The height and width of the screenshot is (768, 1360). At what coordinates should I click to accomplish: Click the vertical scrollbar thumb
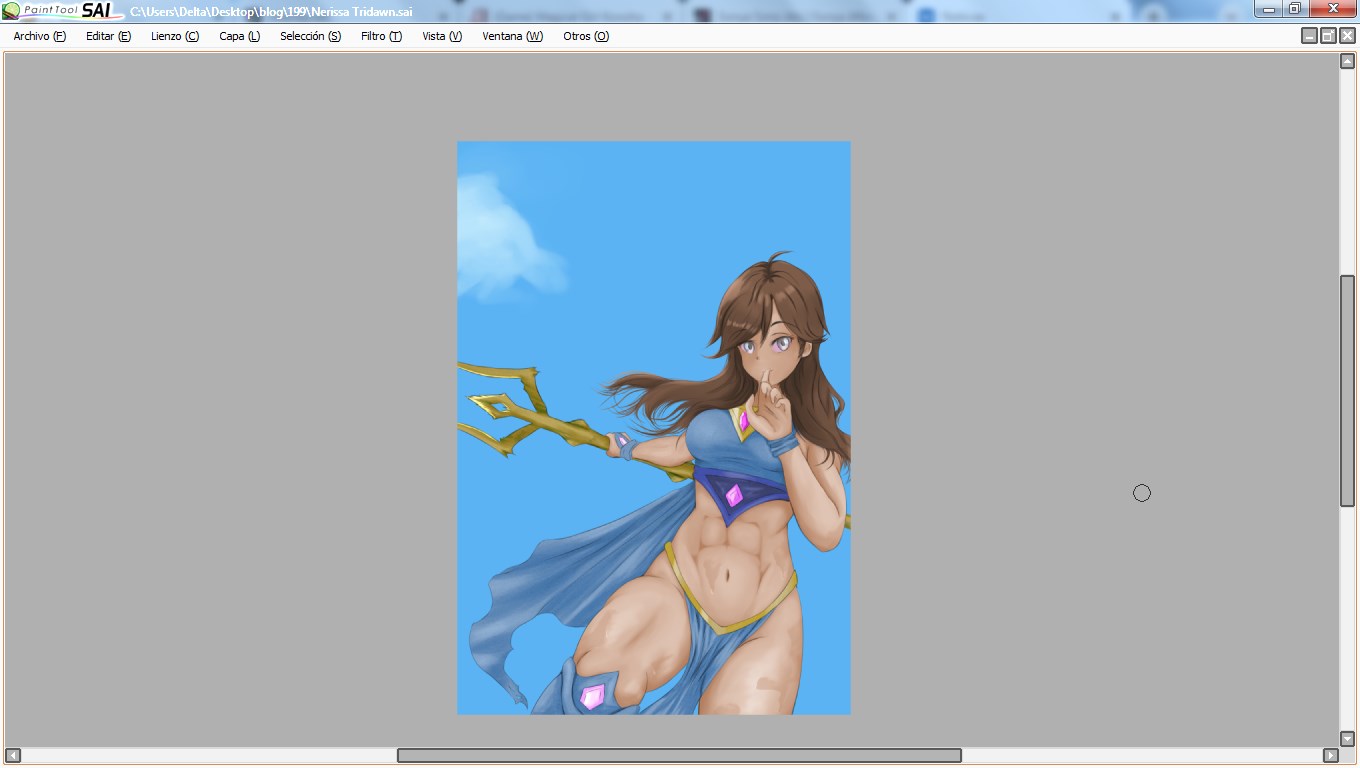pyautogui.click(x=1347, y=390)
